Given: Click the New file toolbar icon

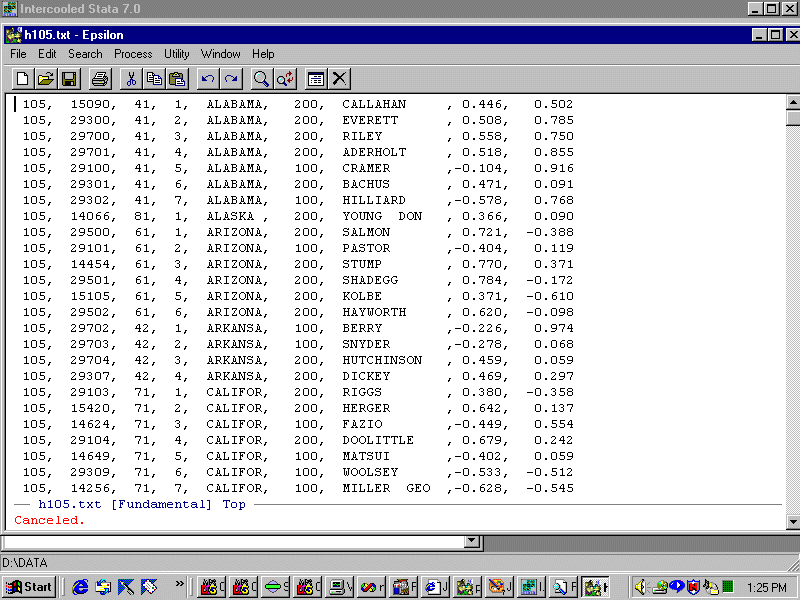Looking at the screenshot, I should point(23,79).
